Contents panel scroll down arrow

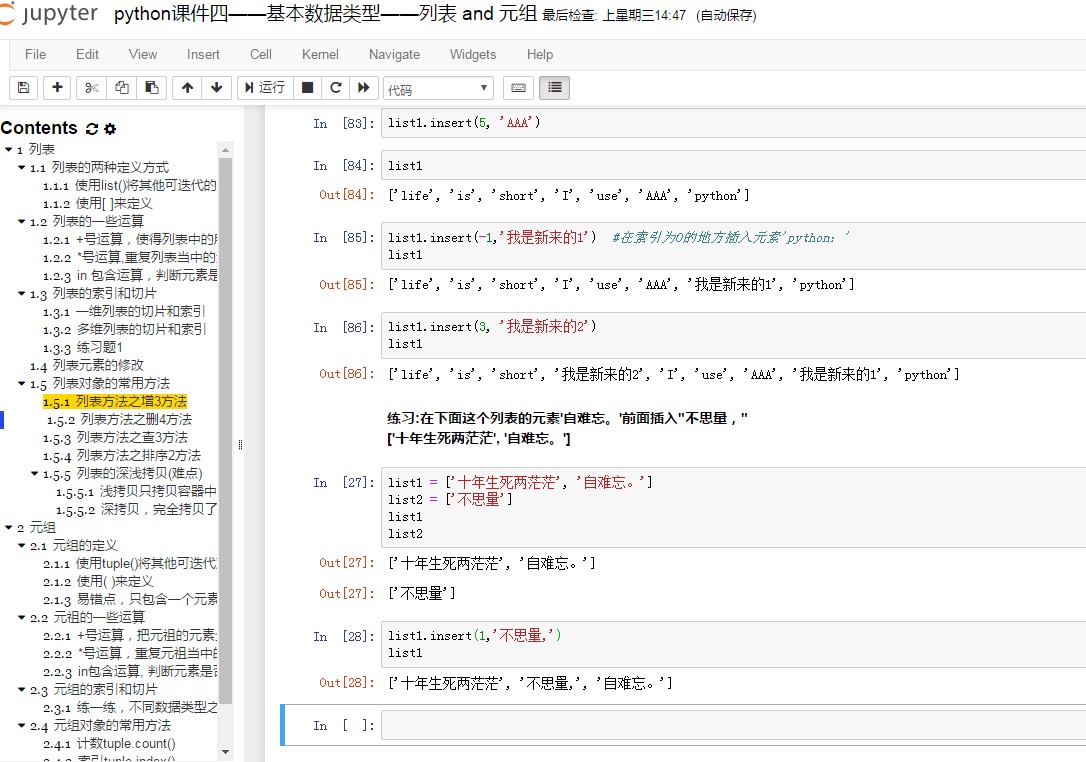pyautogui.click(x=225, y=752)
